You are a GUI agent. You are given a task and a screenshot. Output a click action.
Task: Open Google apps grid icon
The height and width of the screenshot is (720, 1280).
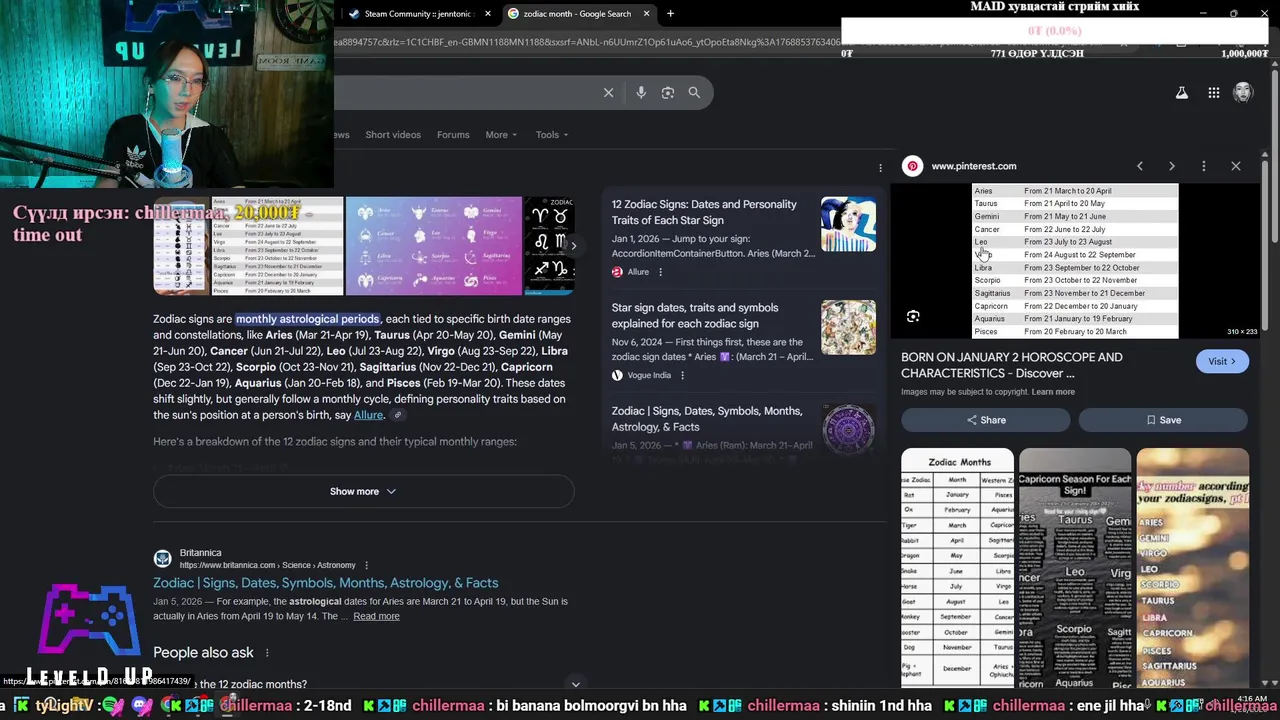click(1213, 92)
